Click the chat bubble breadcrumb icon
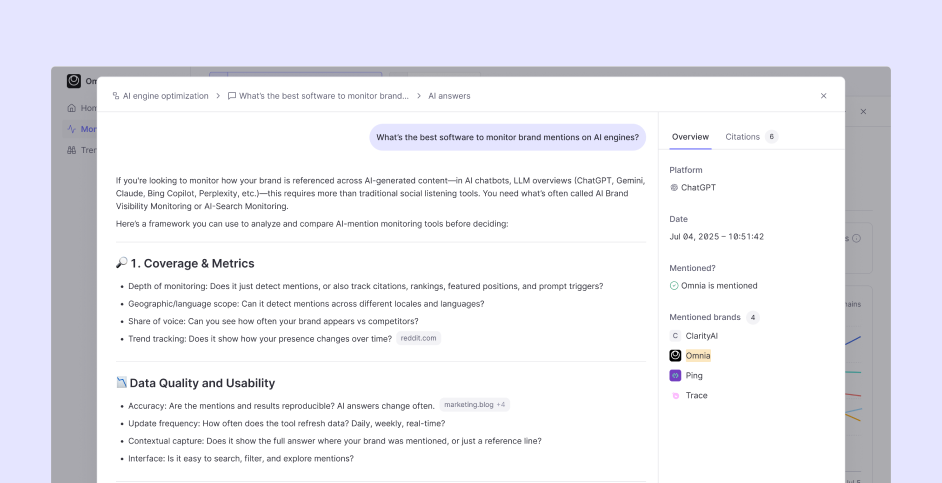Viewport: 942px width, 483px height. (232, 96)
